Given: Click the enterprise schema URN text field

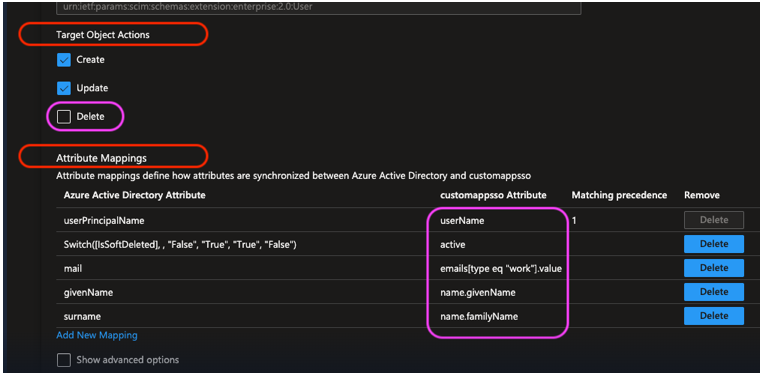Looking at the screenshot, I should (319, 7).
